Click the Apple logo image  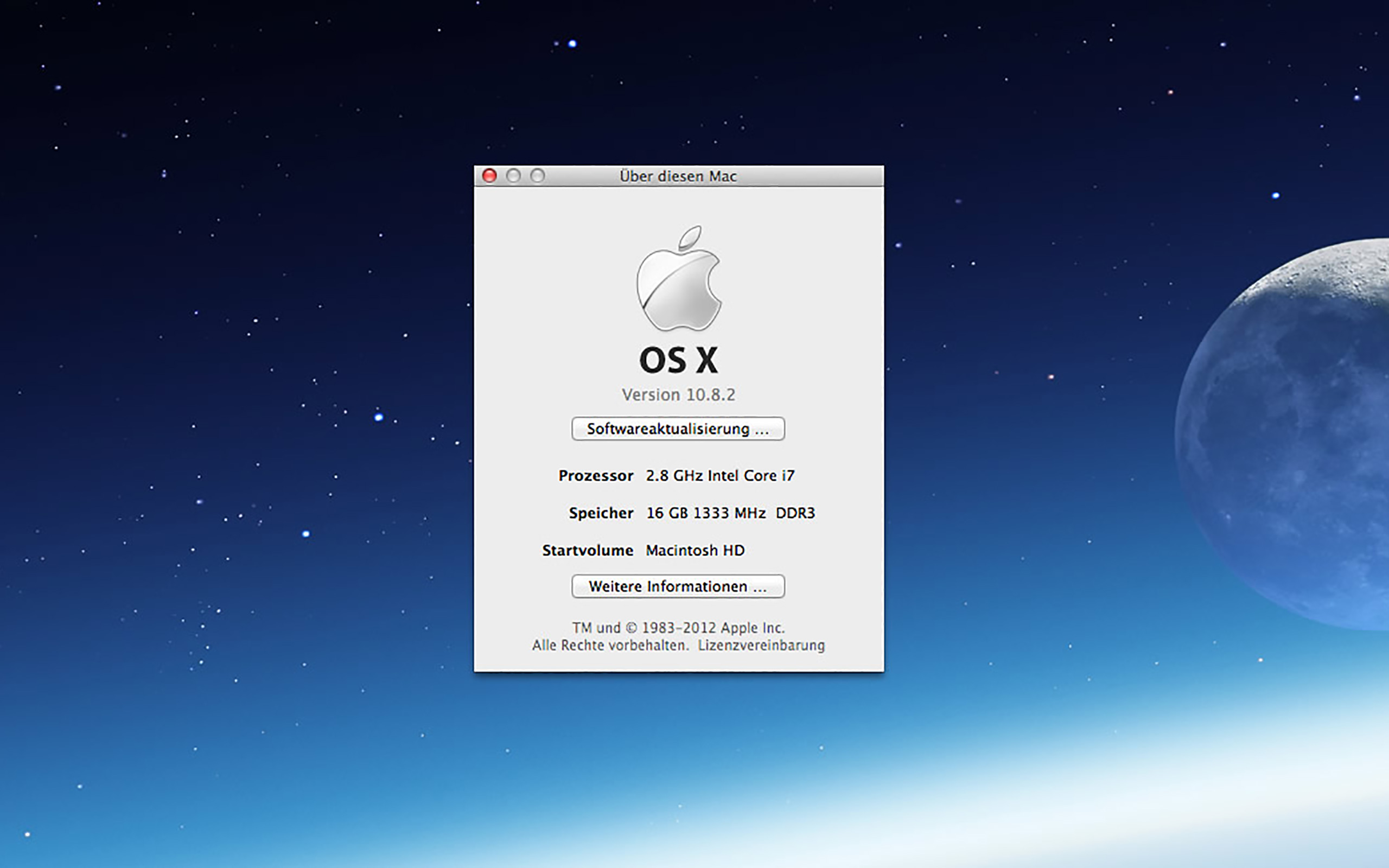[678, 278]
